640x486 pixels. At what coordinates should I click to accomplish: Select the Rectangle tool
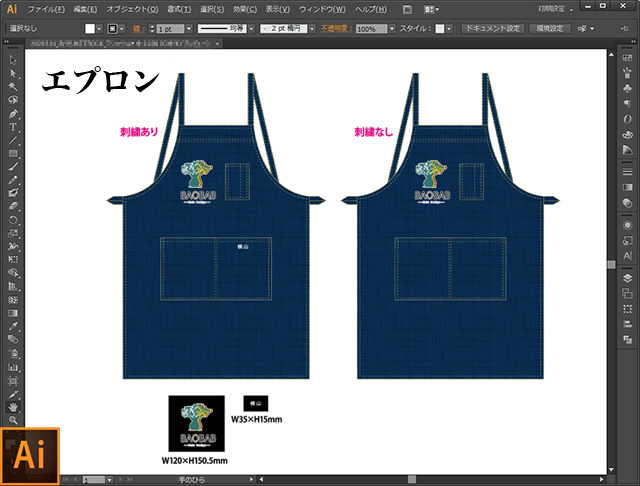(13, 153)
